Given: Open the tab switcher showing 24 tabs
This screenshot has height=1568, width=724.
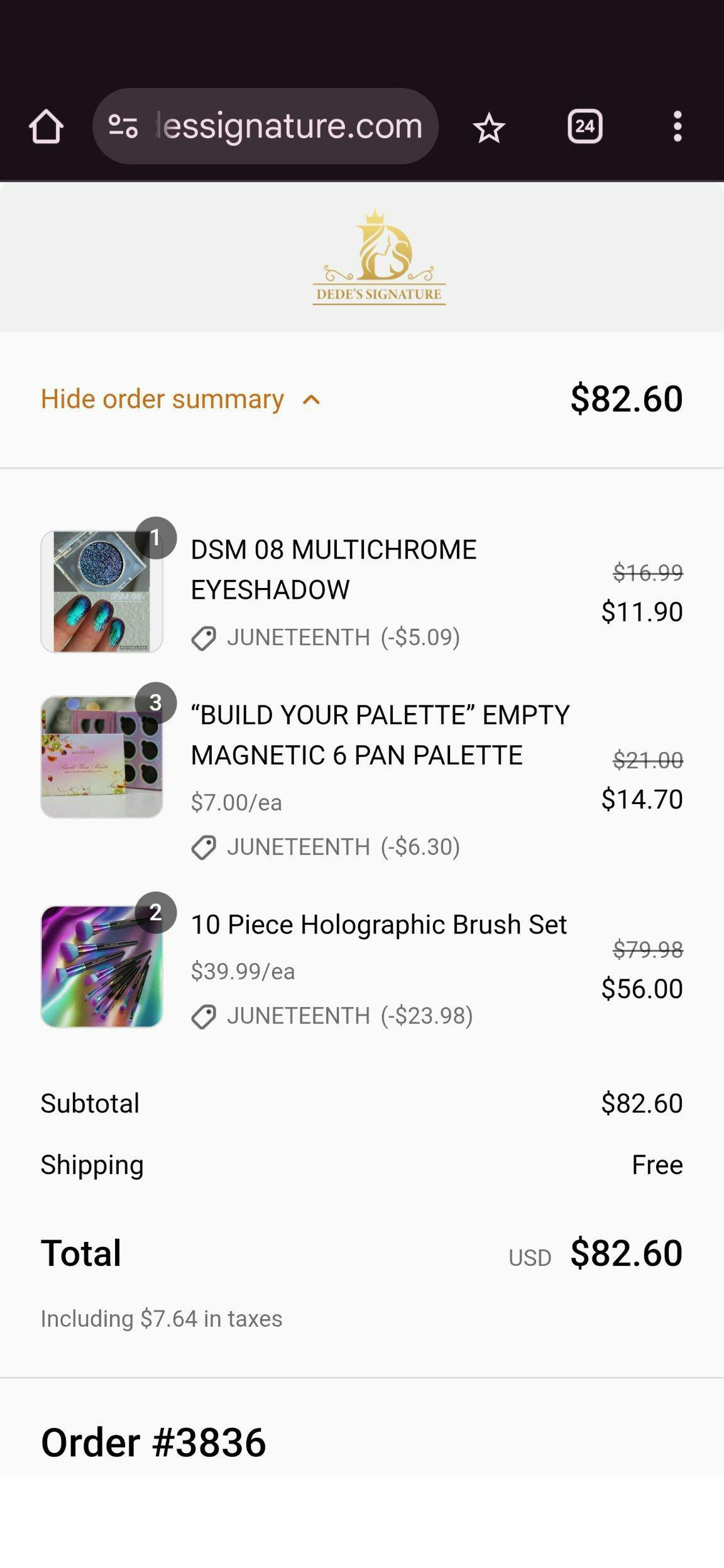Looking at the screenshot, I should coord(585,127).
